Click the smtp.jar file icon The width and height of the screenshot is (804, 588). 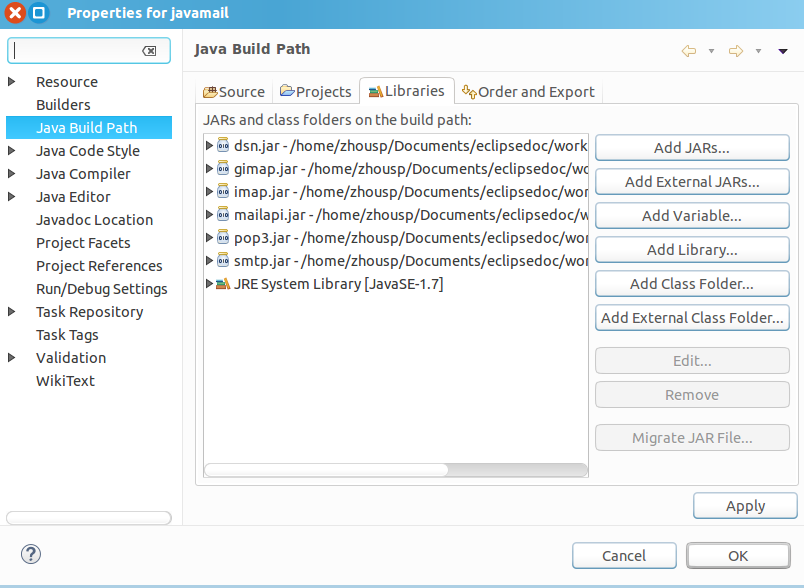pyautogui.click(x=223, y=260)
